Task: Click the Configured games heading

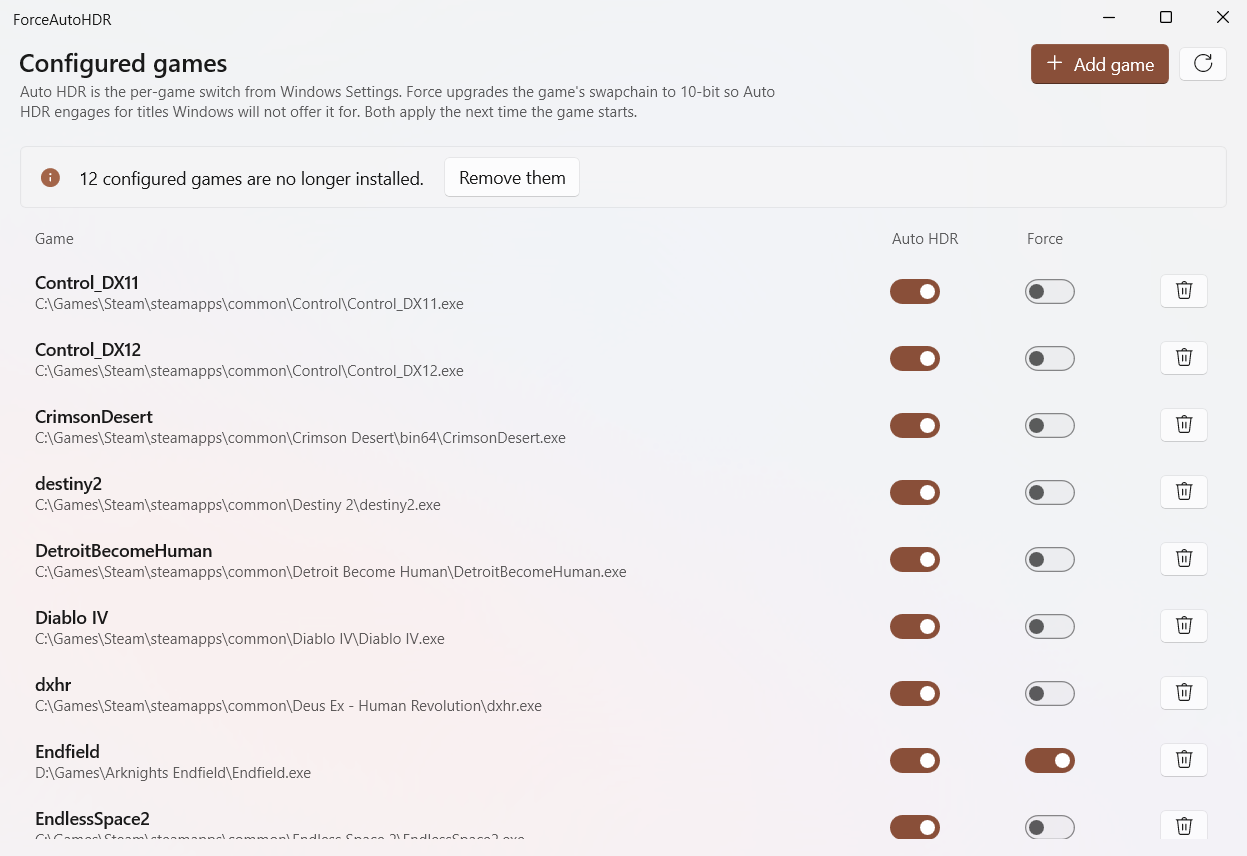Action: (124, 64)
